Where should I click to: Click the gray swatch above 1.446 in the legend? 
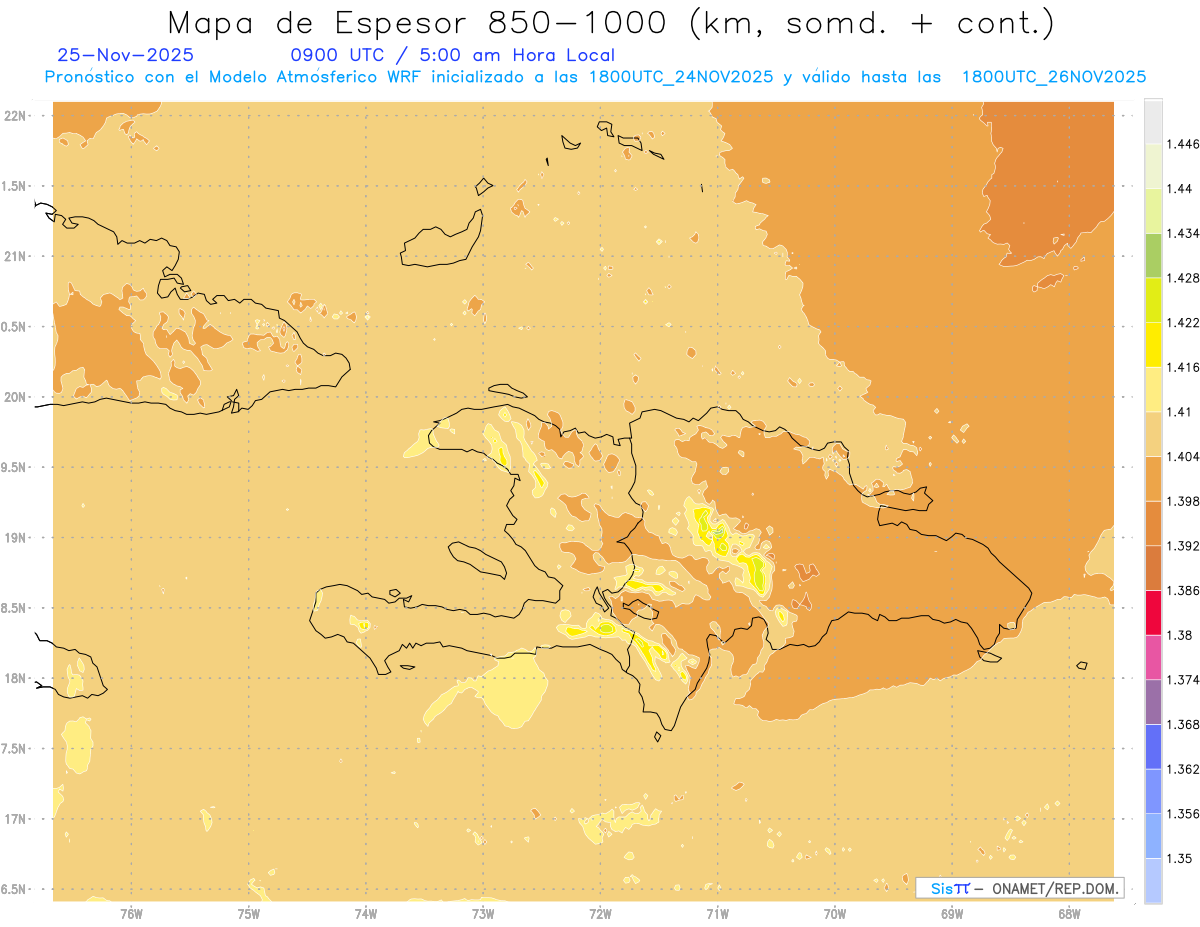coord(1153,121)
